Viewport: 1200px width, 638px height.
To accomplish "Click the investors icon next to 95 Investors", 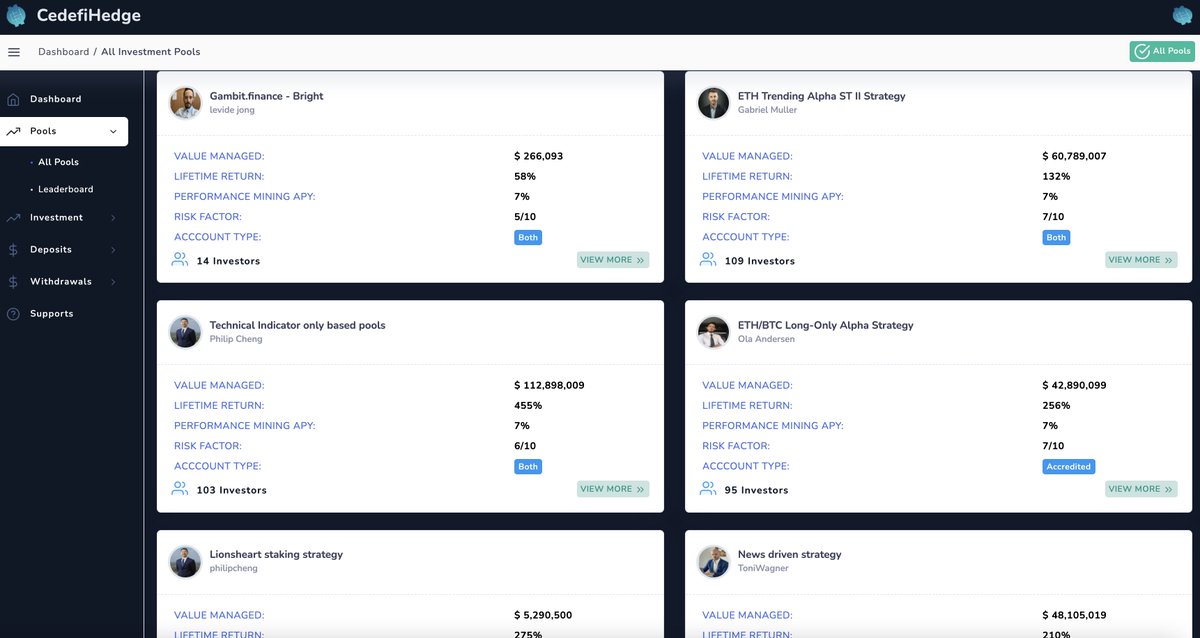I will (708, 489).
